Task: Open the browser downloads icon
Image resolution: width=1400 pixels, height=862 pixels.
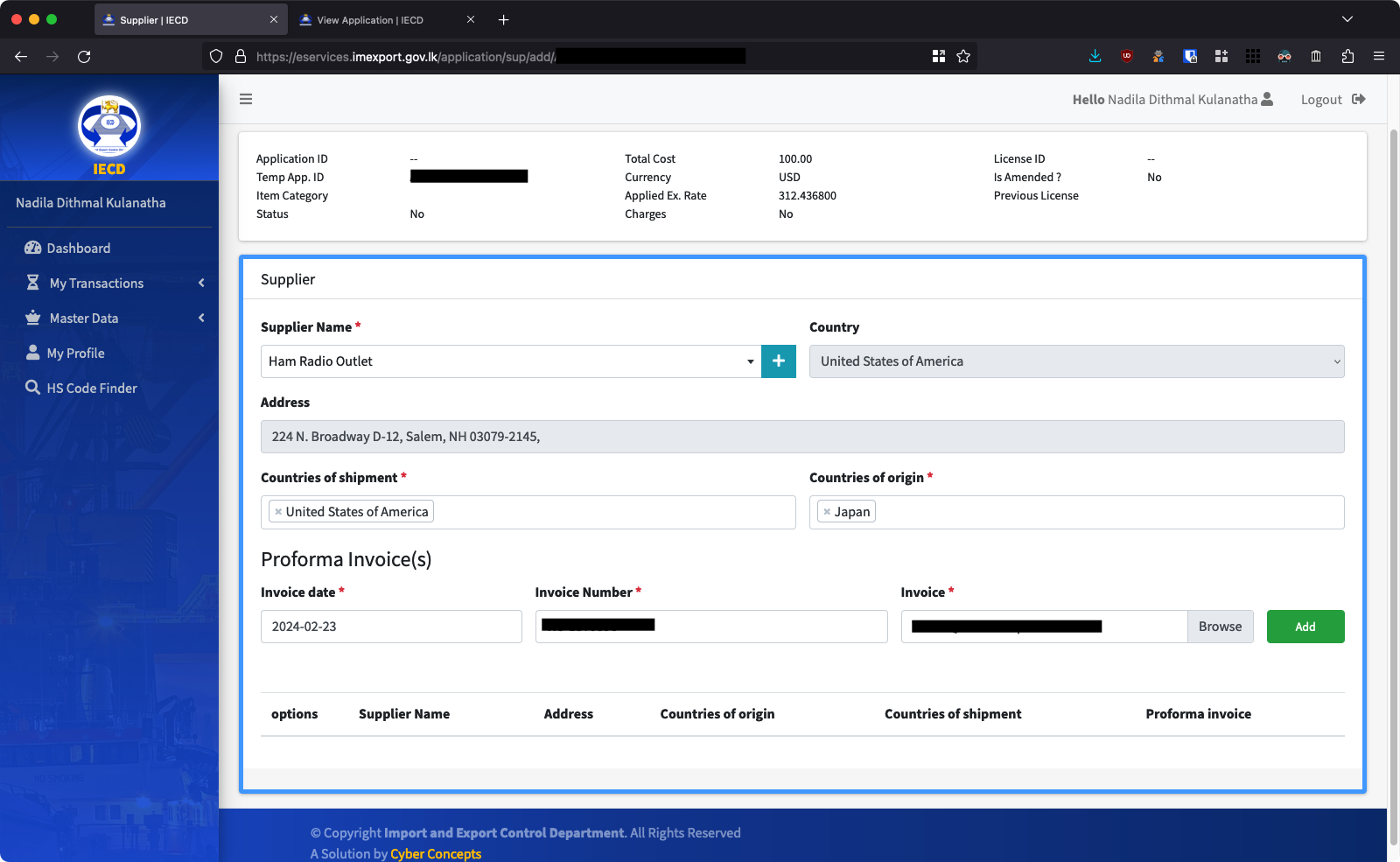Action: coord(1095,56)
